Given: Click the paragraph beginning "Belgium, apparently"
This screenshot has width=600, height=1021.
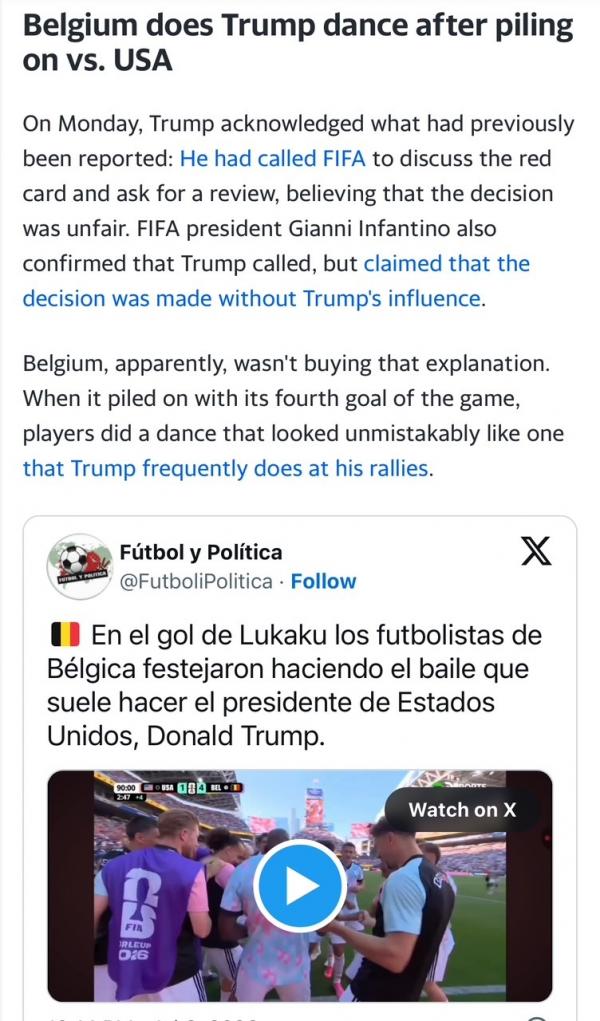Looking at the screenshot, I should tap(293, 415).
